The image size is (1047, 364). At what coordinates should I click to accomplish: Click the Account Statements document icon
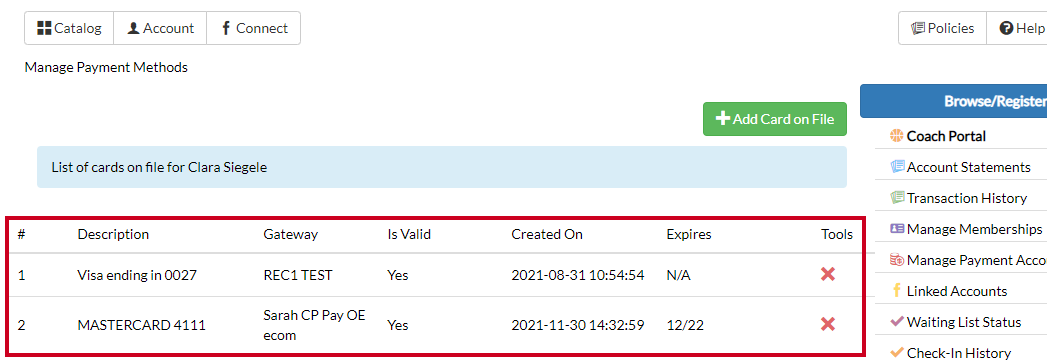pyautogui.click(x=897, y=166)
